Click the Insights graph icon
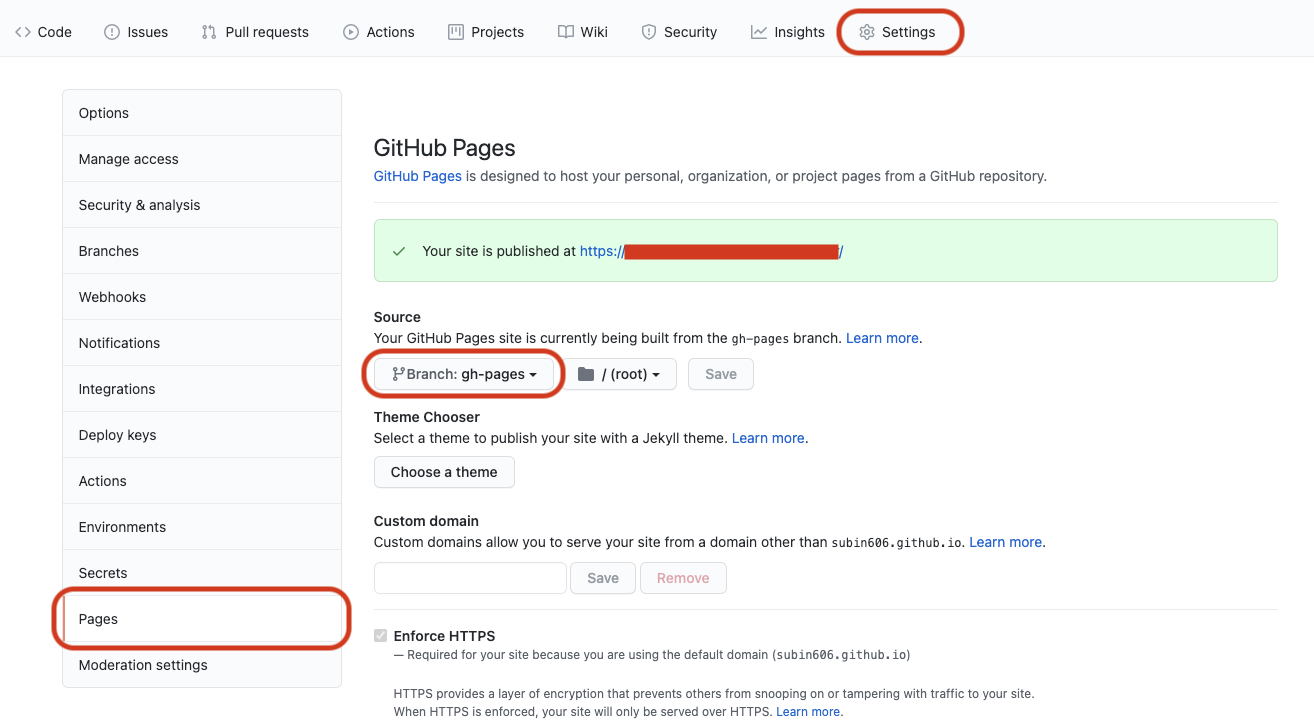The image size is (1314, 722). click(759, 32)
